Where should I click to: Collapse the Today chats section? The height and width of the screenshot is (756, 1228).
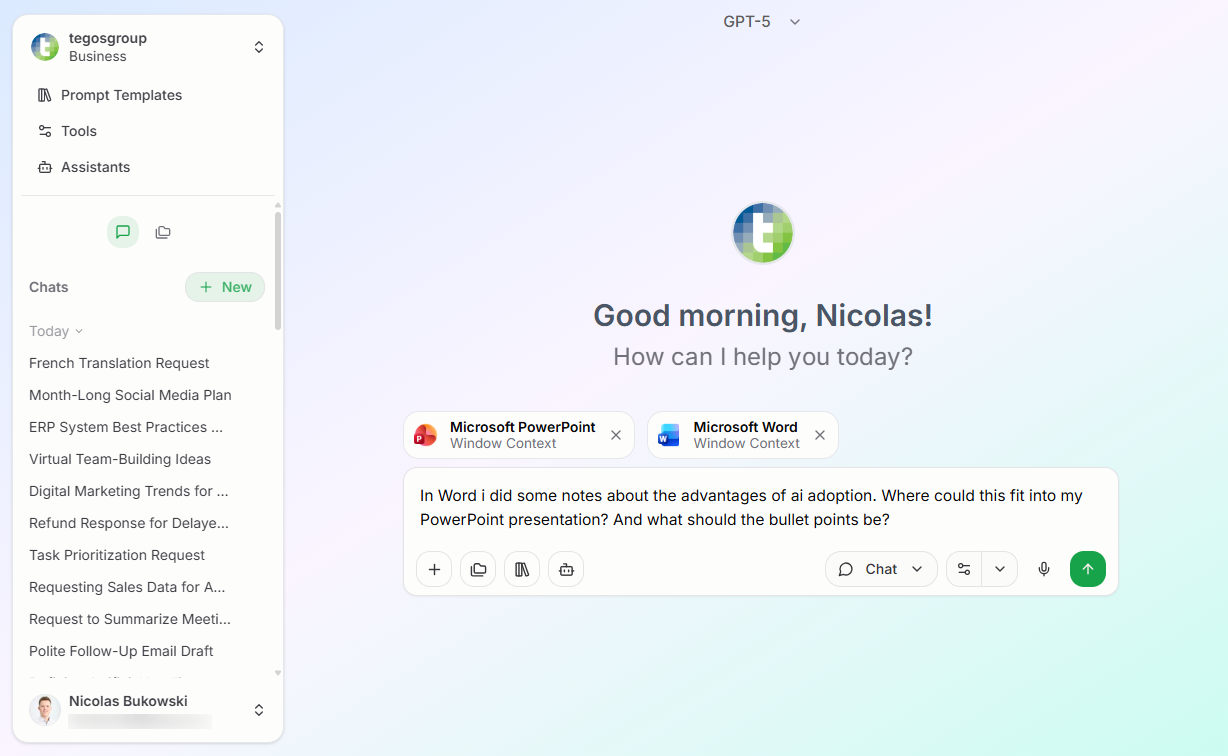tap(56, 331)
